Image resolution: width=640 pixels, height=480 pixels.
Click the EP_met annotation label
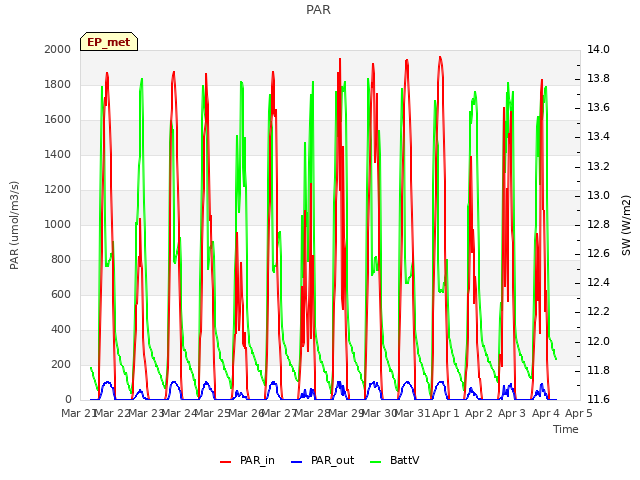click(109, 42)
